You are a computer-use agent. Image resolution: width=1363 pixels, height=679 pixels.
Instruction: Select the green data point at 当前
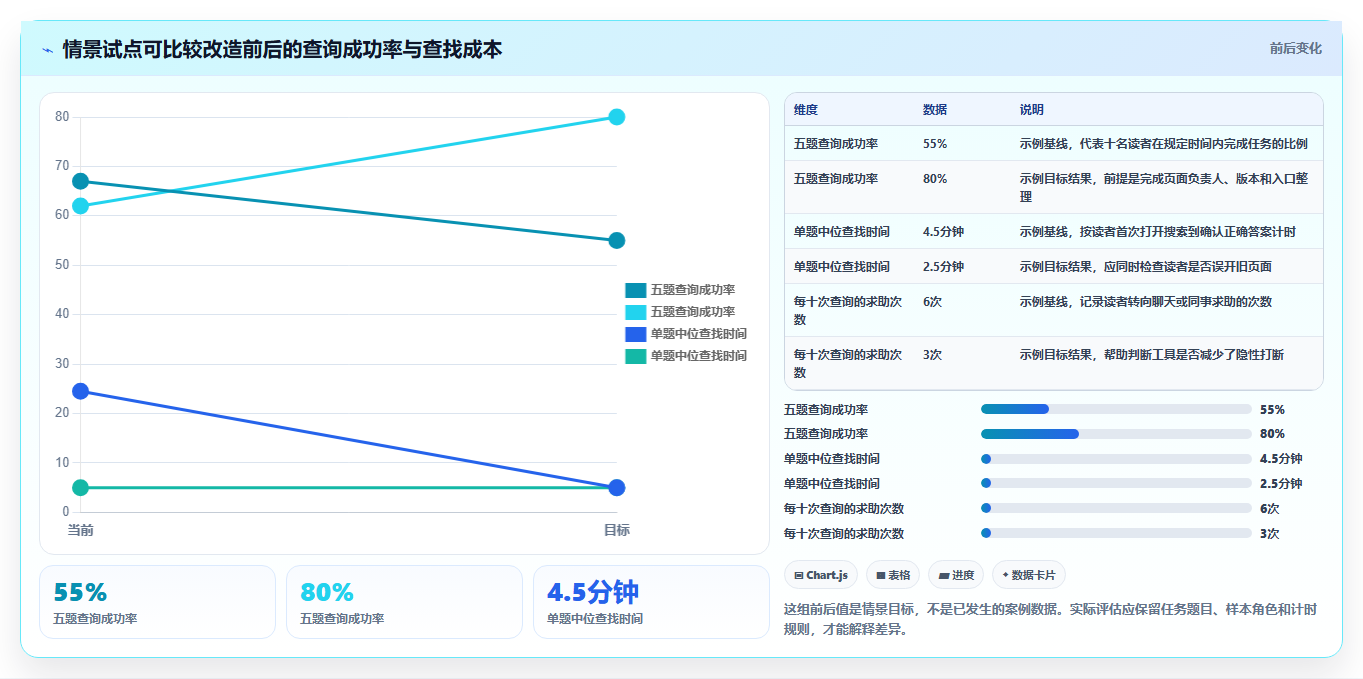[x=80, y=488]
